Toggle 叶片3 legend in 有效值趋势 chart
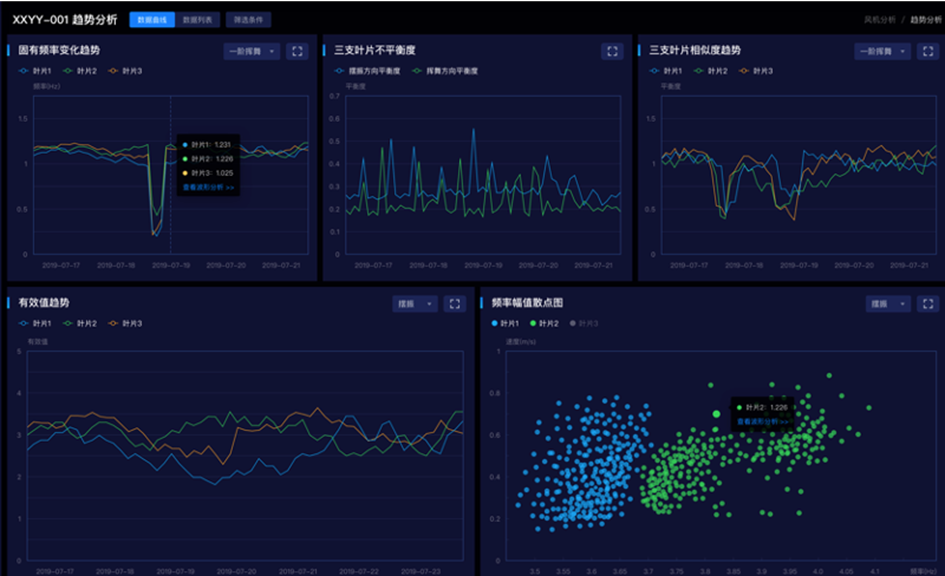 pyautogui.click(x=125, y=324)
